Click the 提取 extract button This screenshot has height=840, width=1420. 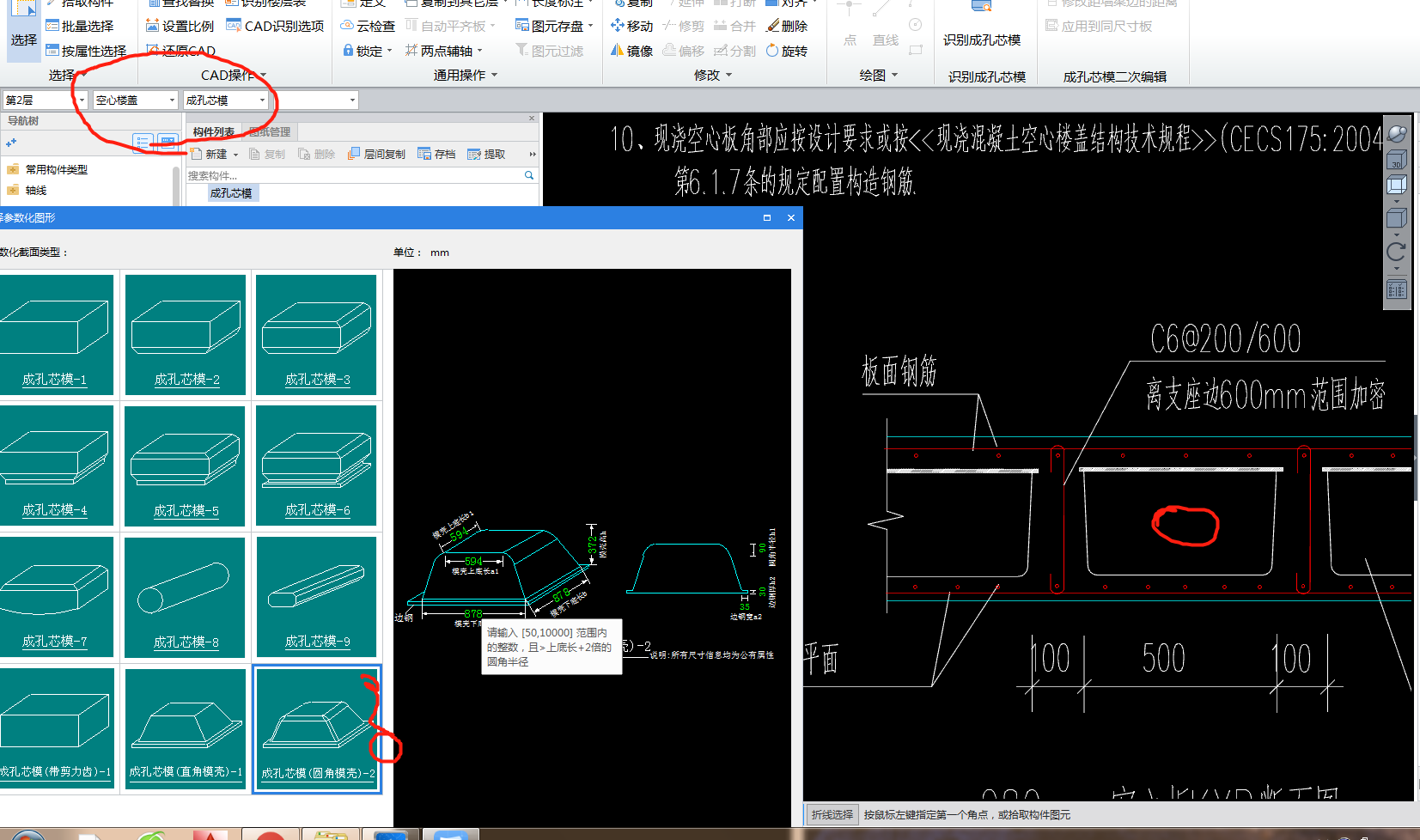486,154
